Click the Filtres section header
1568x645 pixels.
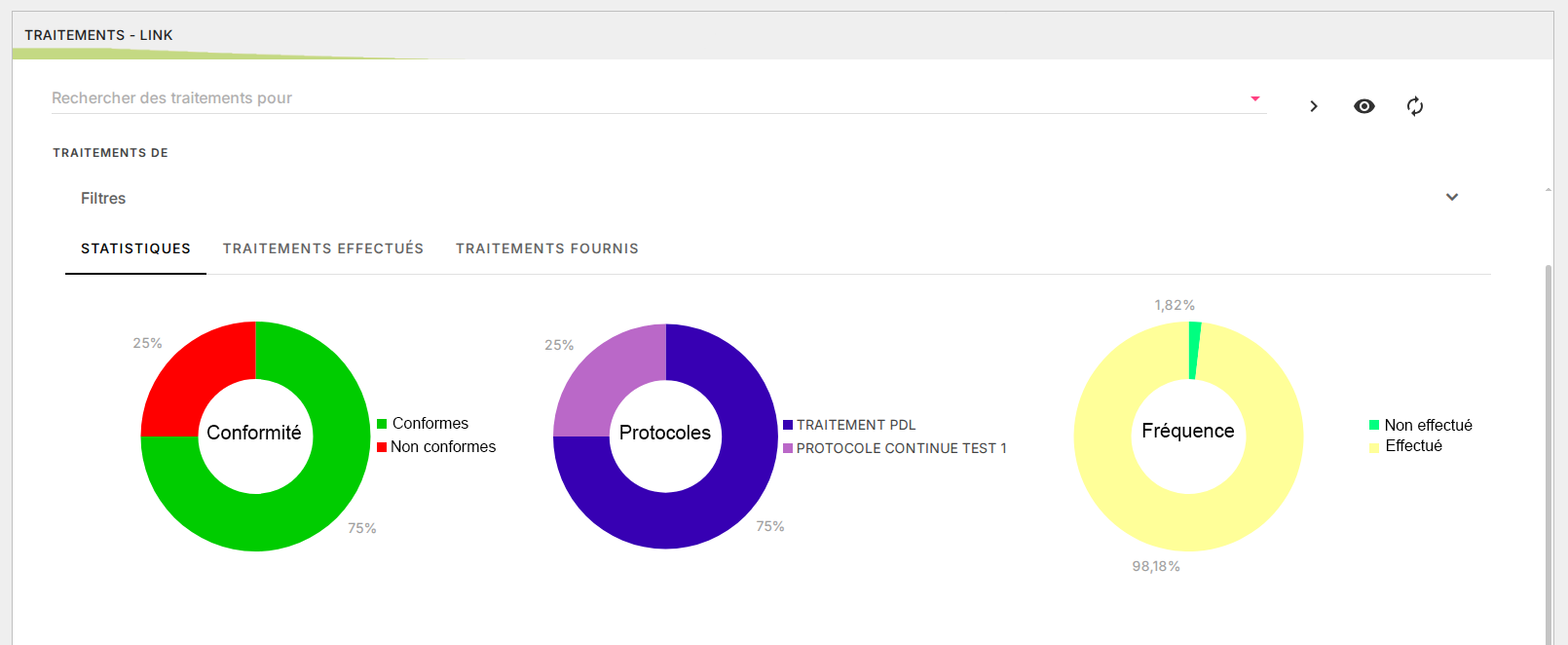pos(103,198)
